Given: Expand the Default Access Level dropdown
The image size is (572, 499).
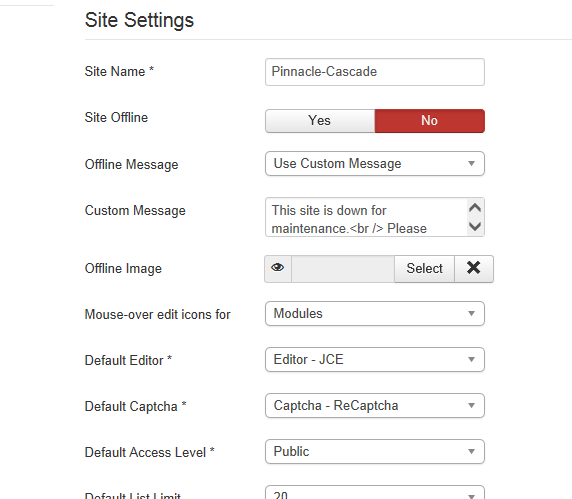Looking at the screenshot, I should coord(375,451).
